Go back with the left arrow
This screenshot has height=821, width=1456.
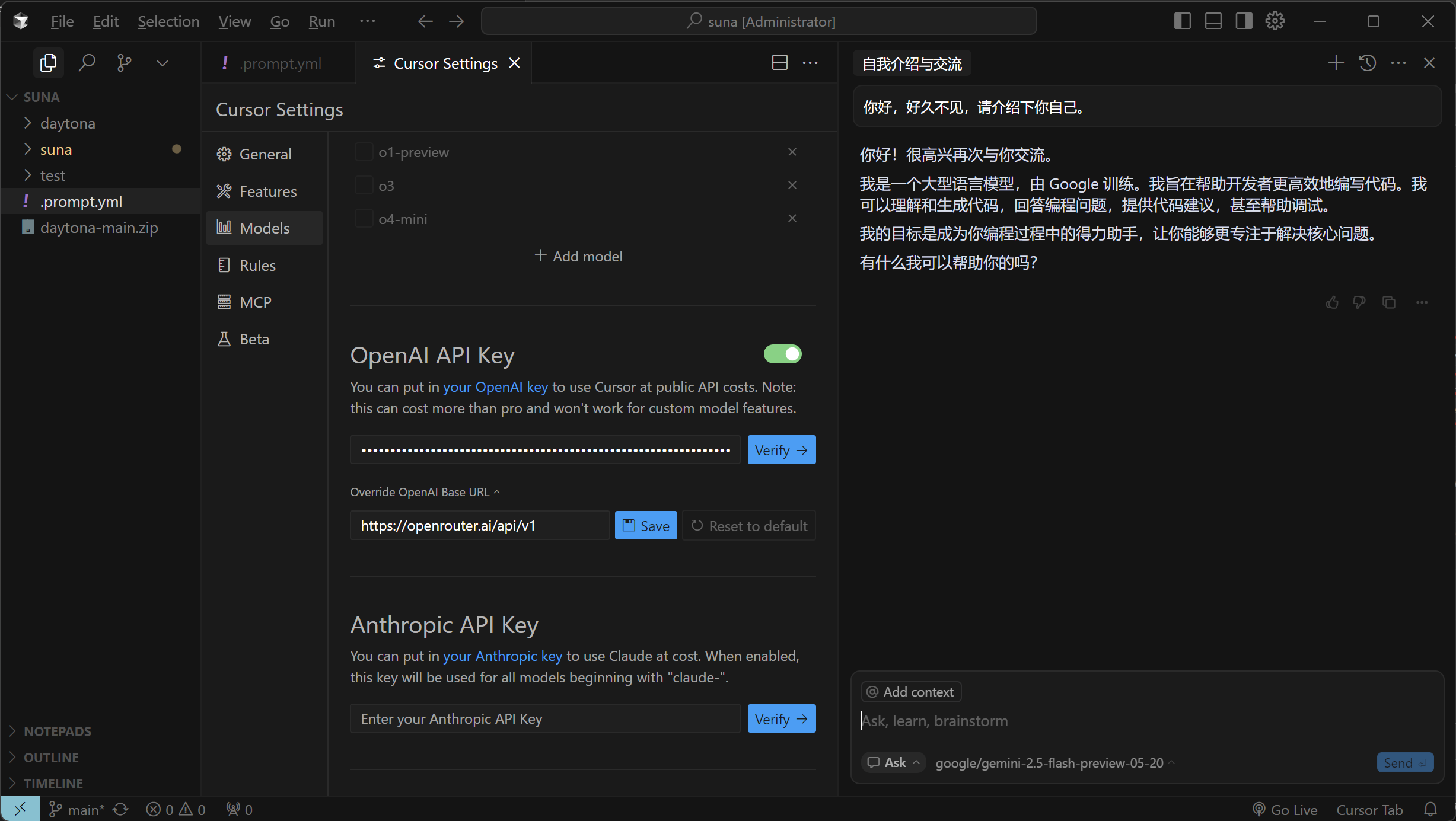click(425, 21)
